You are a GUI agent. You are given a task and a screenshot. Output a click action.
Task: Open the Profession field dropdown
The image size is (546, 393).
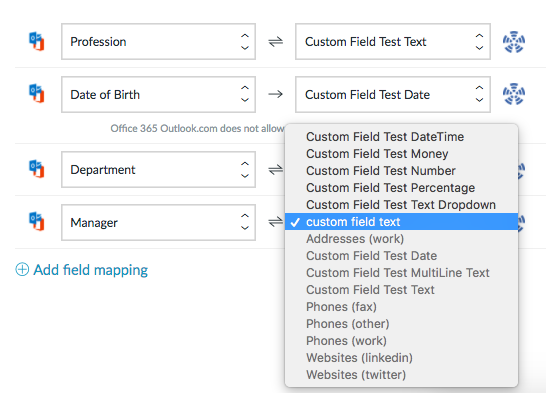click(x=158, y=42)
